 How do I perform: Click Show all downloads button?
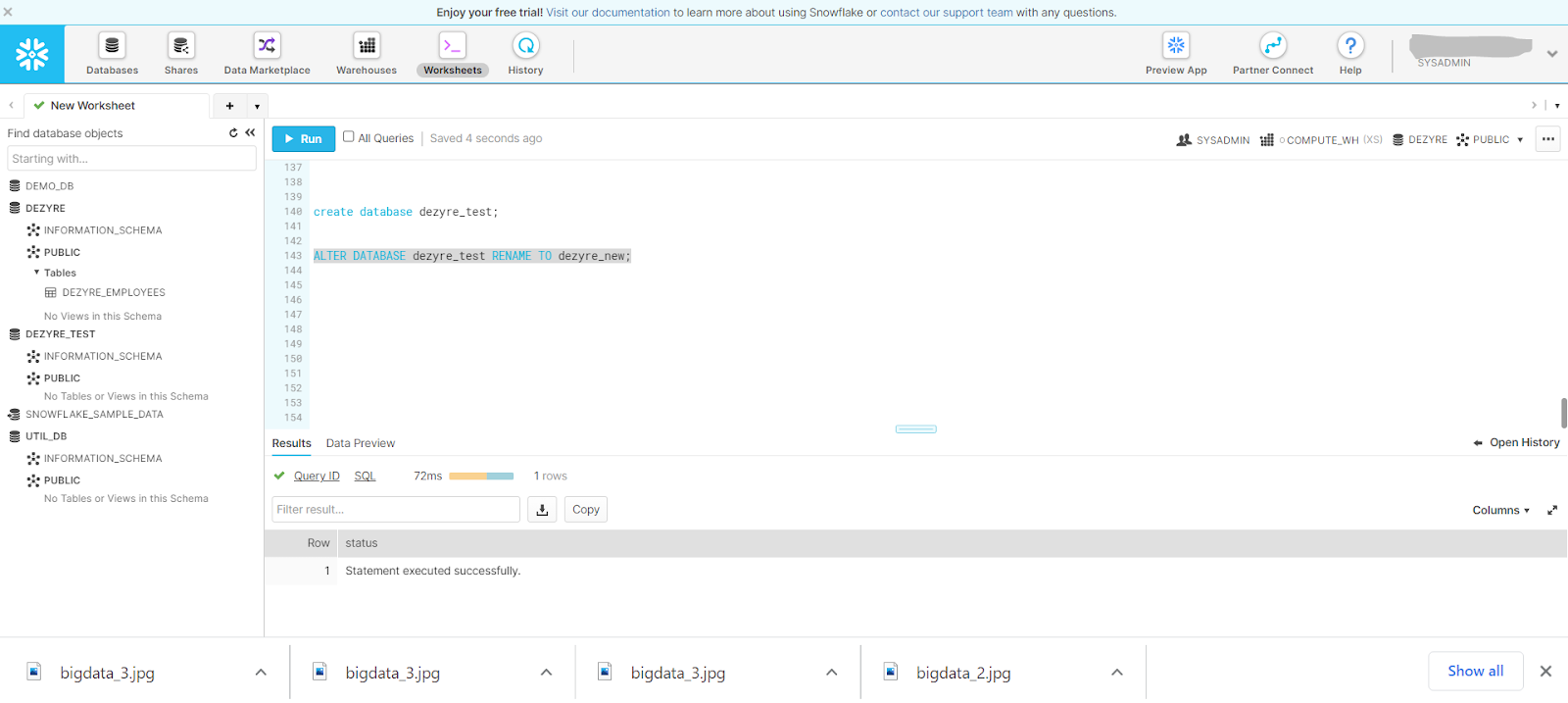coord(1475,671)
